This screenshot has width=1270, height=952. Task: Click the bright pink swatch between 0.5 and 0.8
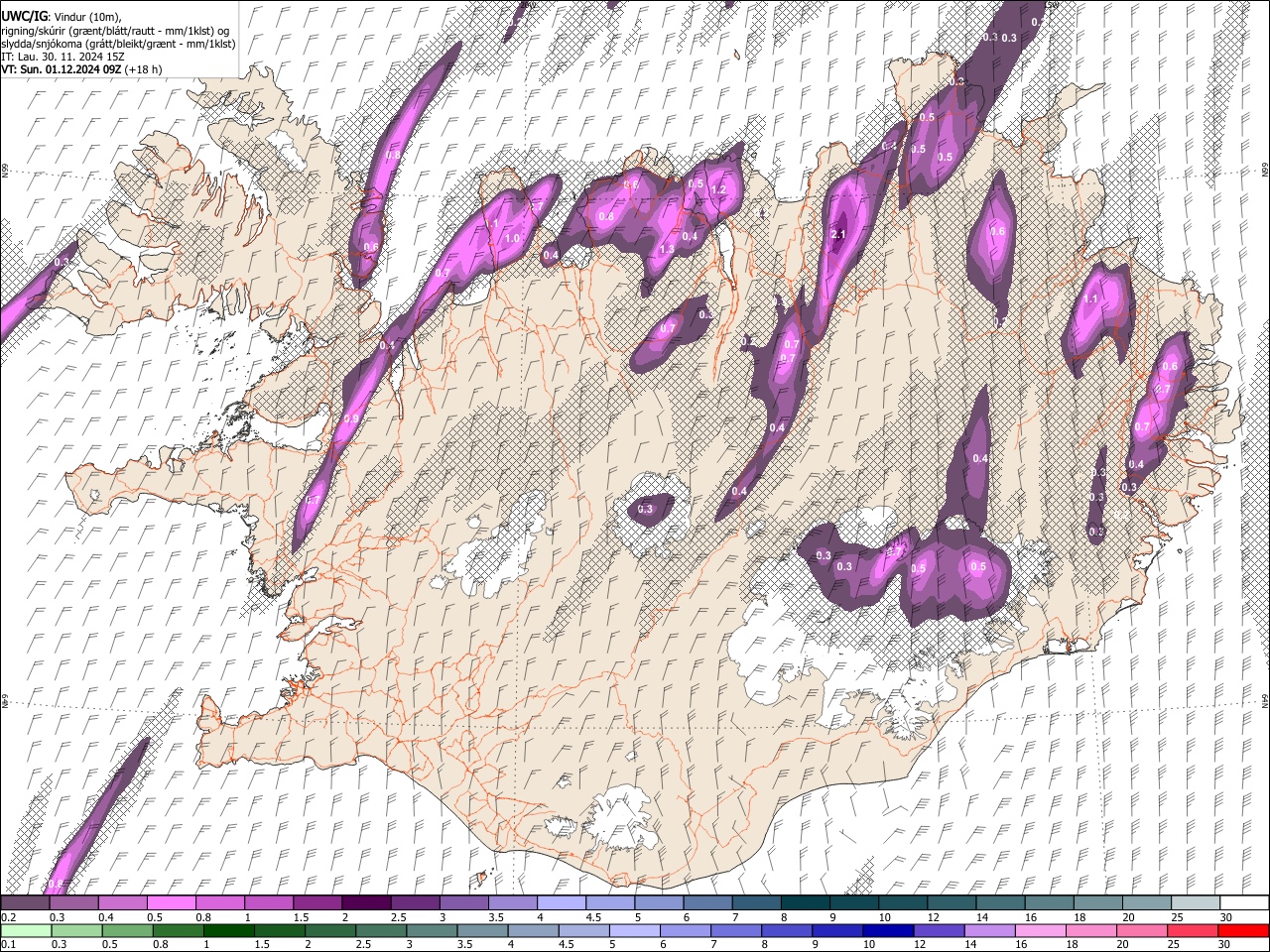(171, 902)
